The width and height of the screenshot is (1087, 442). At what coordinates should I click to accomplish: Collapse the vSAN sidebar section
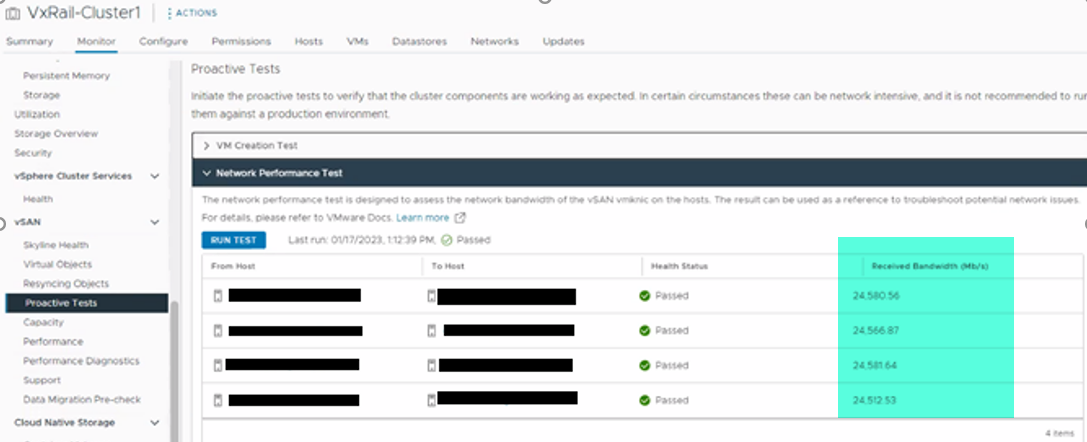[155, 222]
